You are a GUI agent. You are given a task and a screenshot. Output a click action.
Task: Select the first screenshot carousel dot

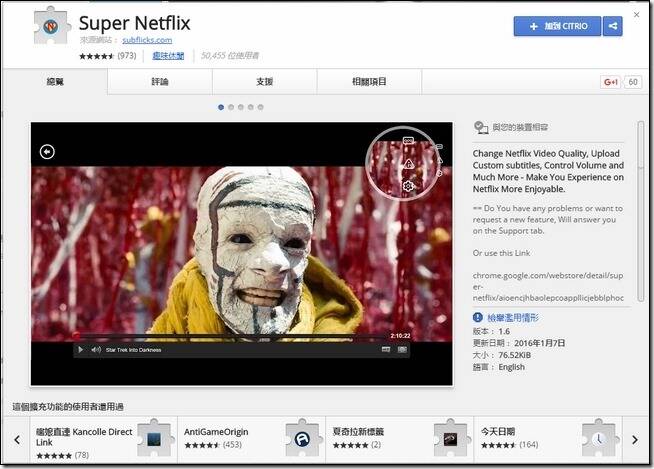click(x=221, y=107)
